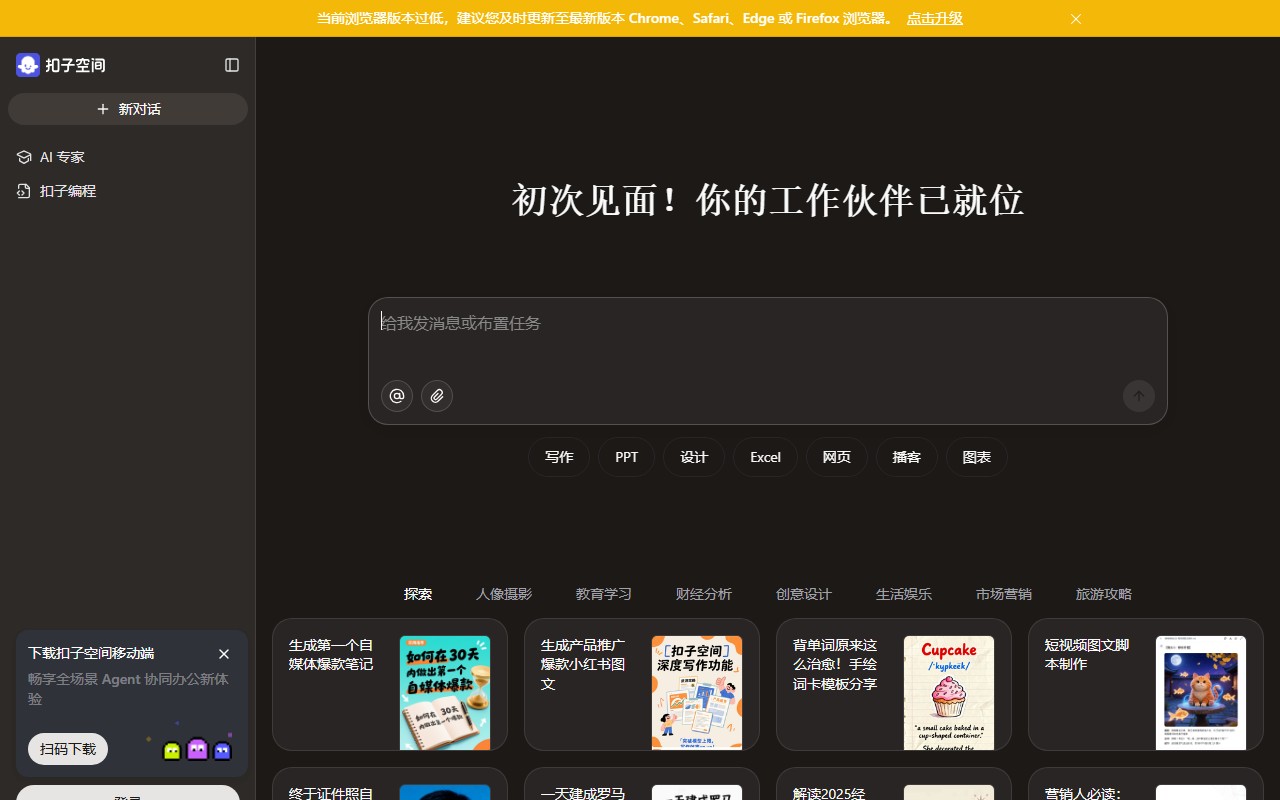Start a new chat with 新对话
This screenshot has height=800, width=1280.
pyautogui.click(x=128, y=109)
